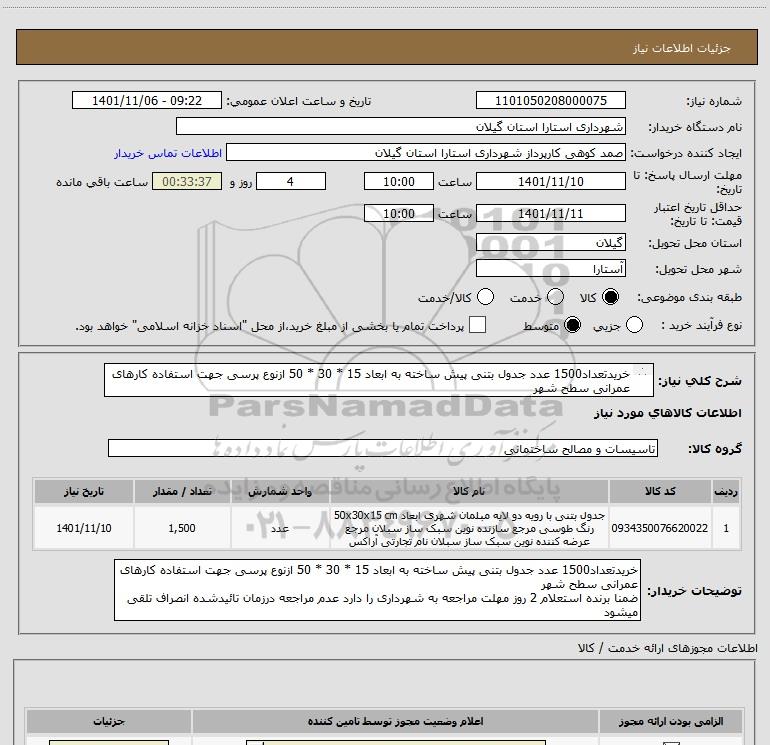Click the unit cell عدد
The width and height of the screenshot is (770, 745).
(x=280, y=528)
